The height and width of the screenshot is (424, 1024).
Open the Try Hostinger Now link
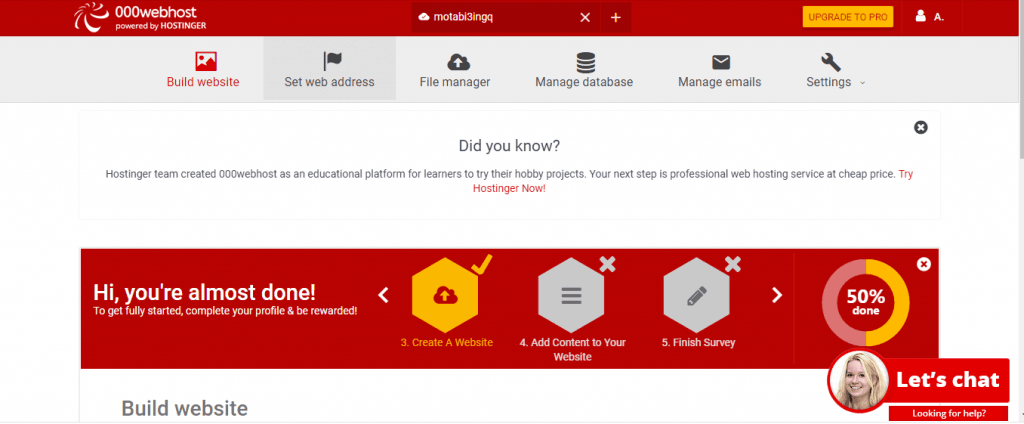(x=509, y=188)
